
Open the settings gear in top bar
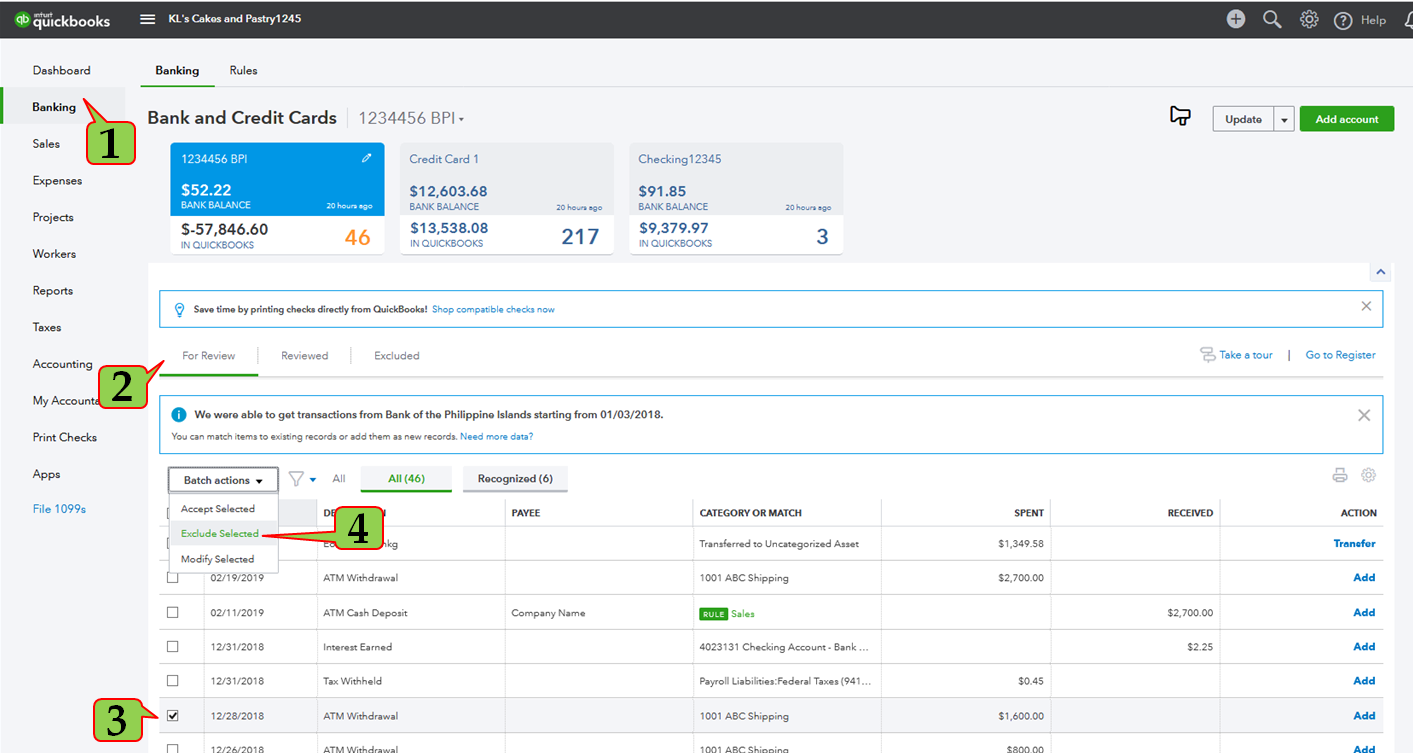click(1308, 19)
